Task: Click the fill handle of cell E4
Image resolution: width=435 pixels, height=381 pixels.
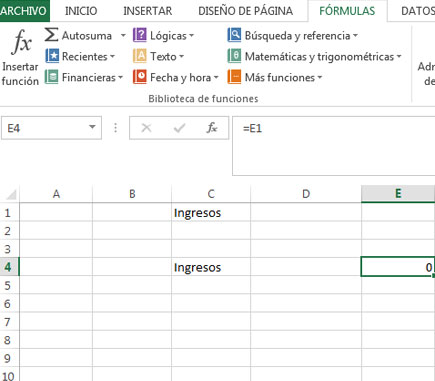Action: (433, 276)
